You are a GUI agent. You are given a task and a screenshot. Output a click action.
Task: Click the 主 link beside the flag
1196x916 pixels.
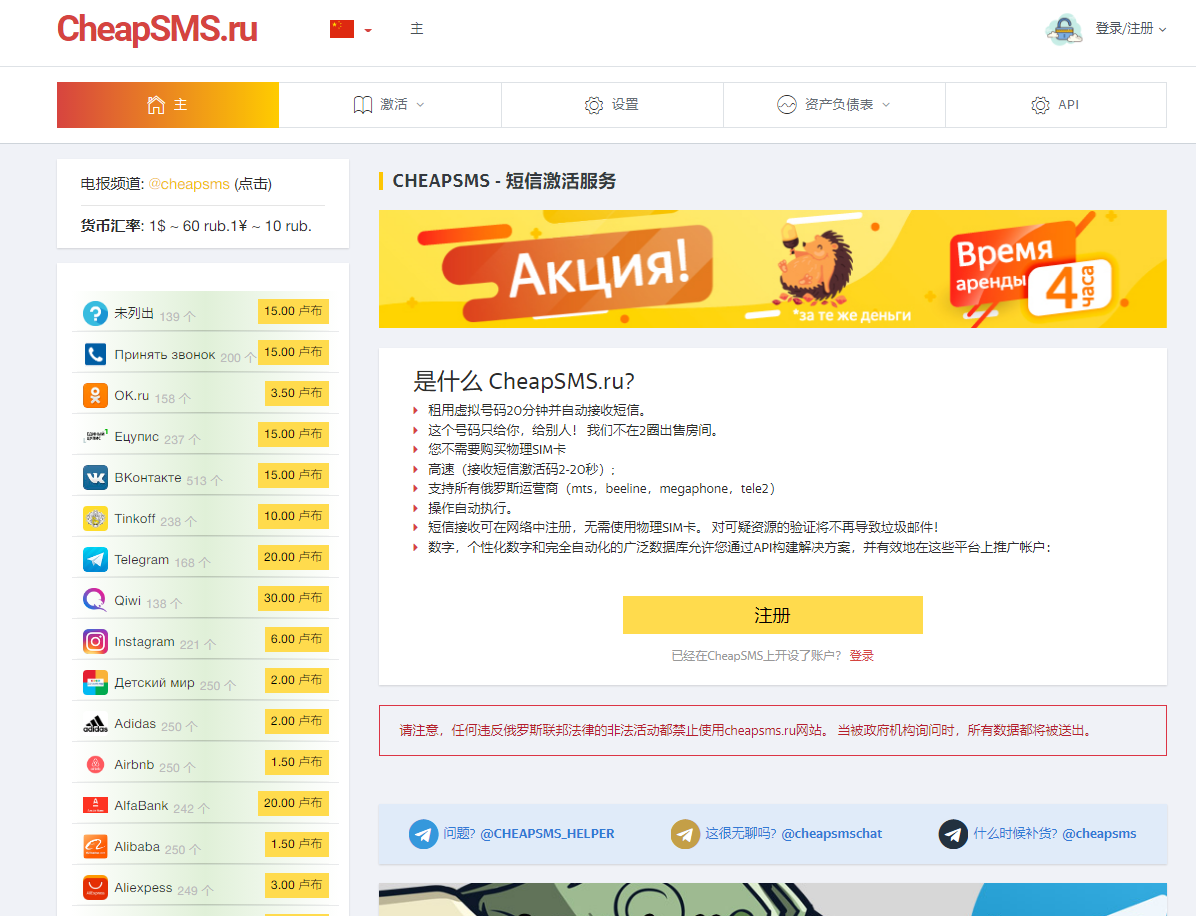pyautogui.click(x=416, y=29)
